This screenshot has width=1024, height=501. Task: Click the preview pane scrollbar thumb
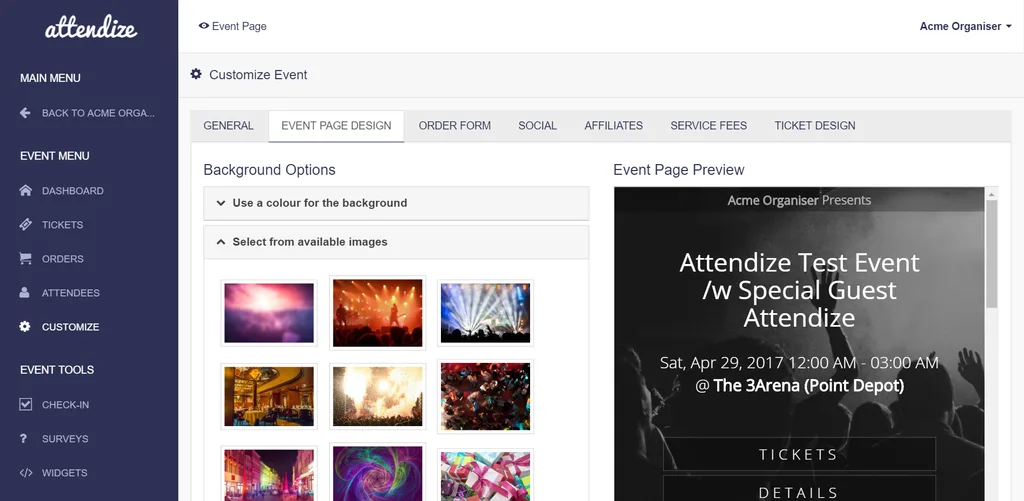(991, 253)
